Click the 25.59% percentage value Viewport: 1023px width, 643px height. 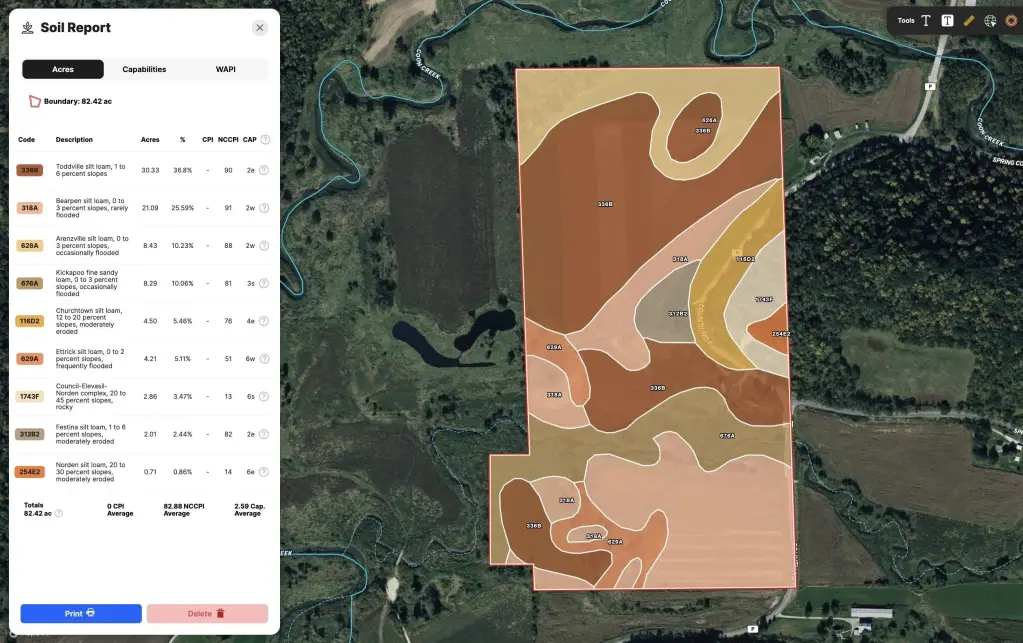(183, 208)
